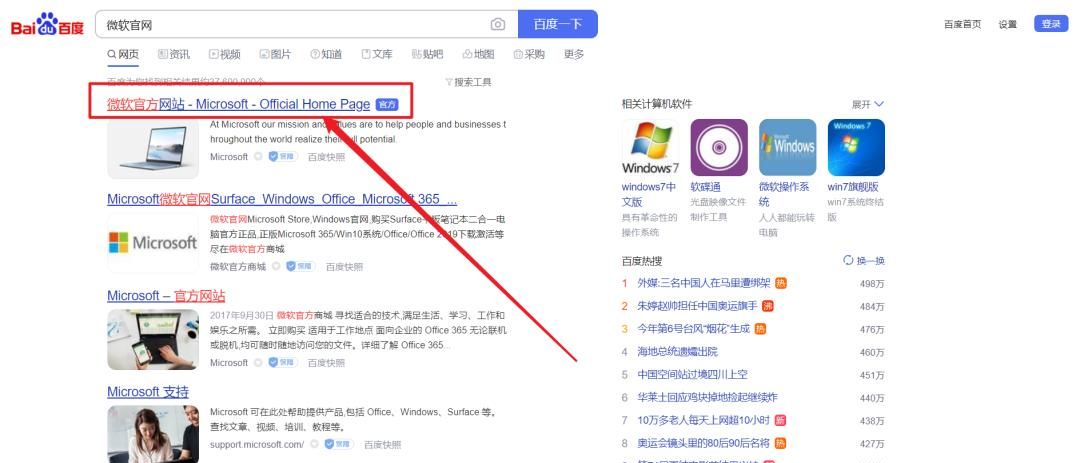Click the 登录 login button

point(1051,24)
